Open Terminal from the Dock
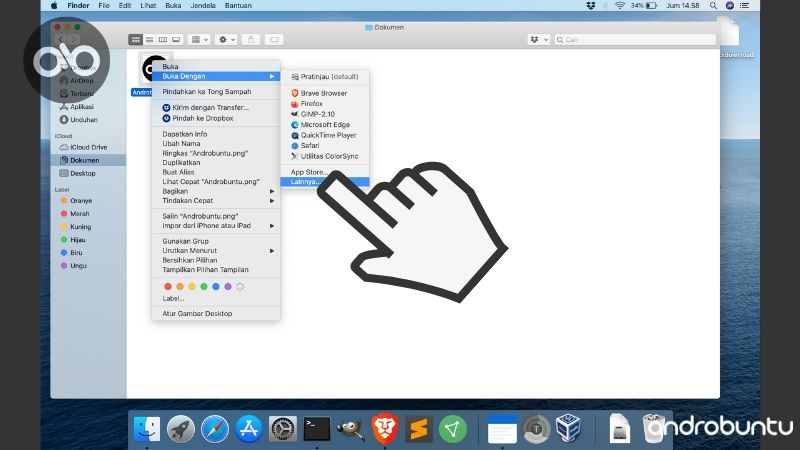 click(x=316, y=429)
